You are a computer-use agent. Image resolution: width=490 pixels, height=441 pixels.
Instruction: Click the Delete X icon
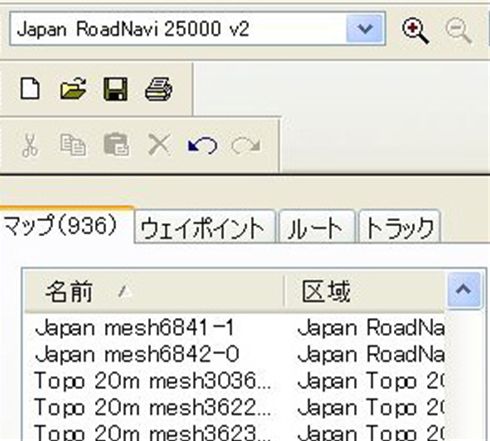point(159,145)
